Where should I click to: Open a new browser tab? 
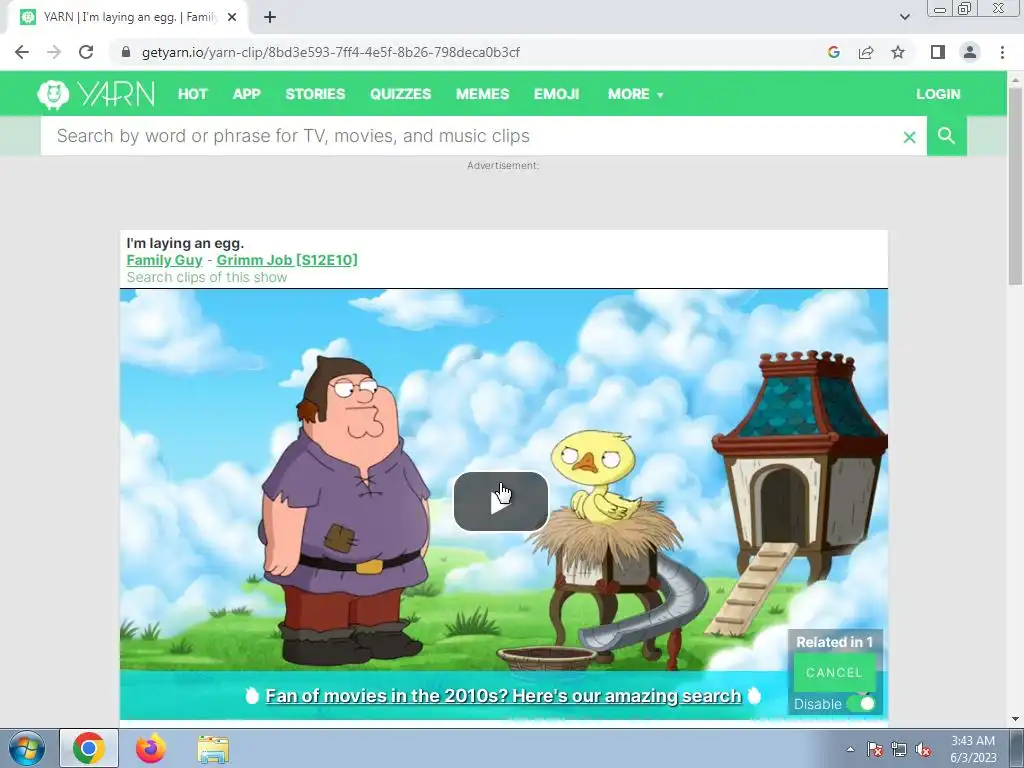[x=270, y=17]
